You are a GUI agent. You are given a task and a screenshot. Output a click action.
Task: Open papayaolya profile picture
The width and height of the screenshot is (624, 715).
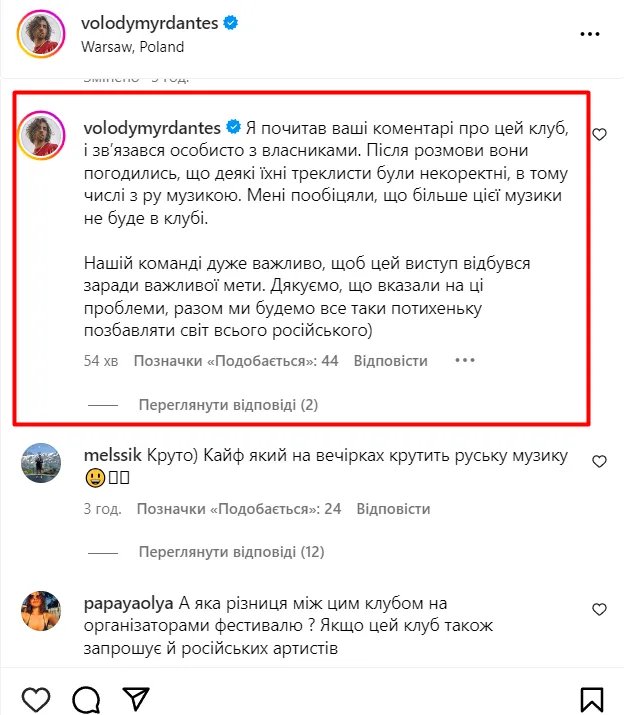[x=41, y=611]
